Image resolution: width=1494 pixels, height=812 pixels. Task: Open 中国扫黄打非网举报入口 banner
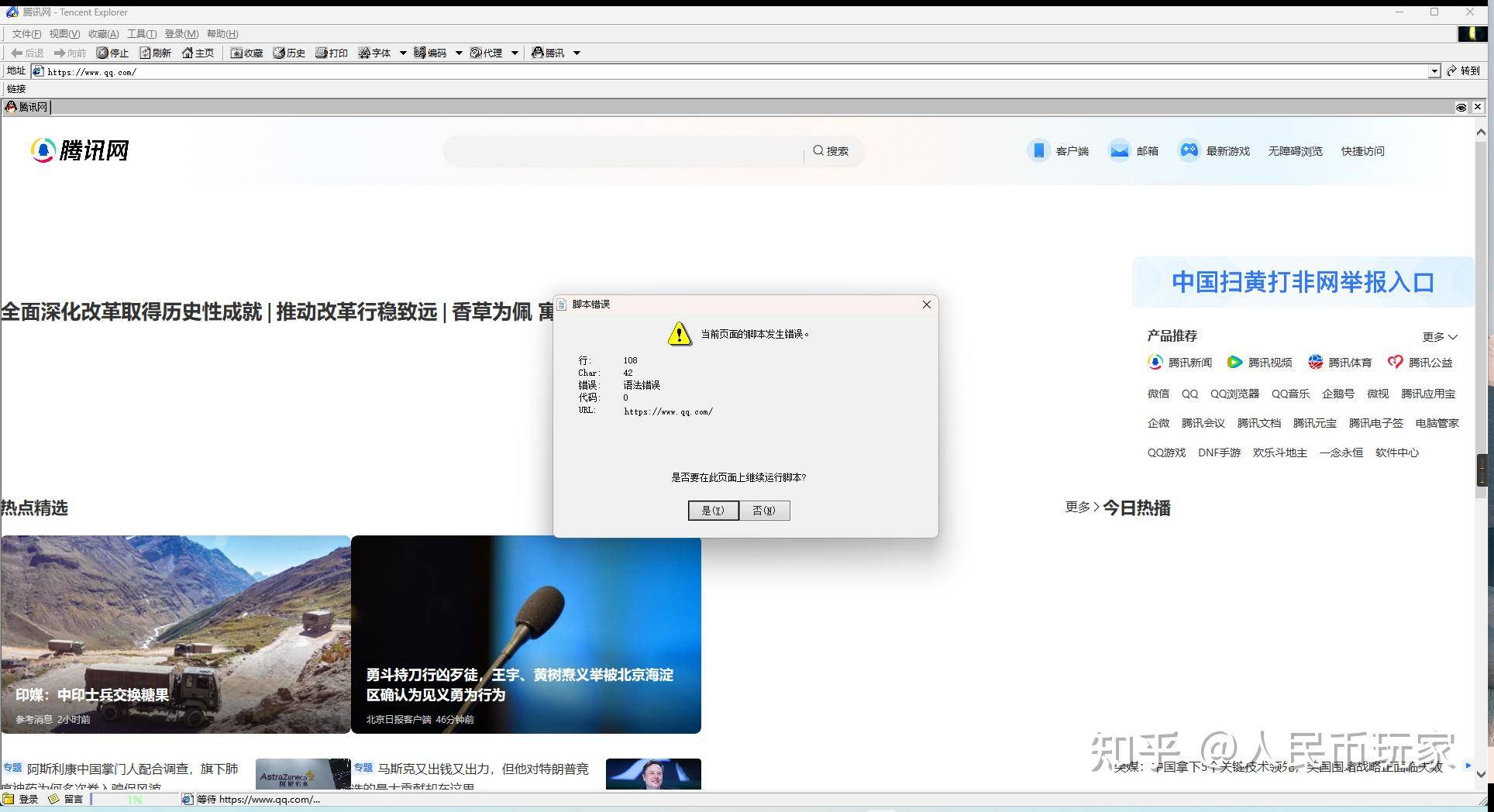point(1303,282)
